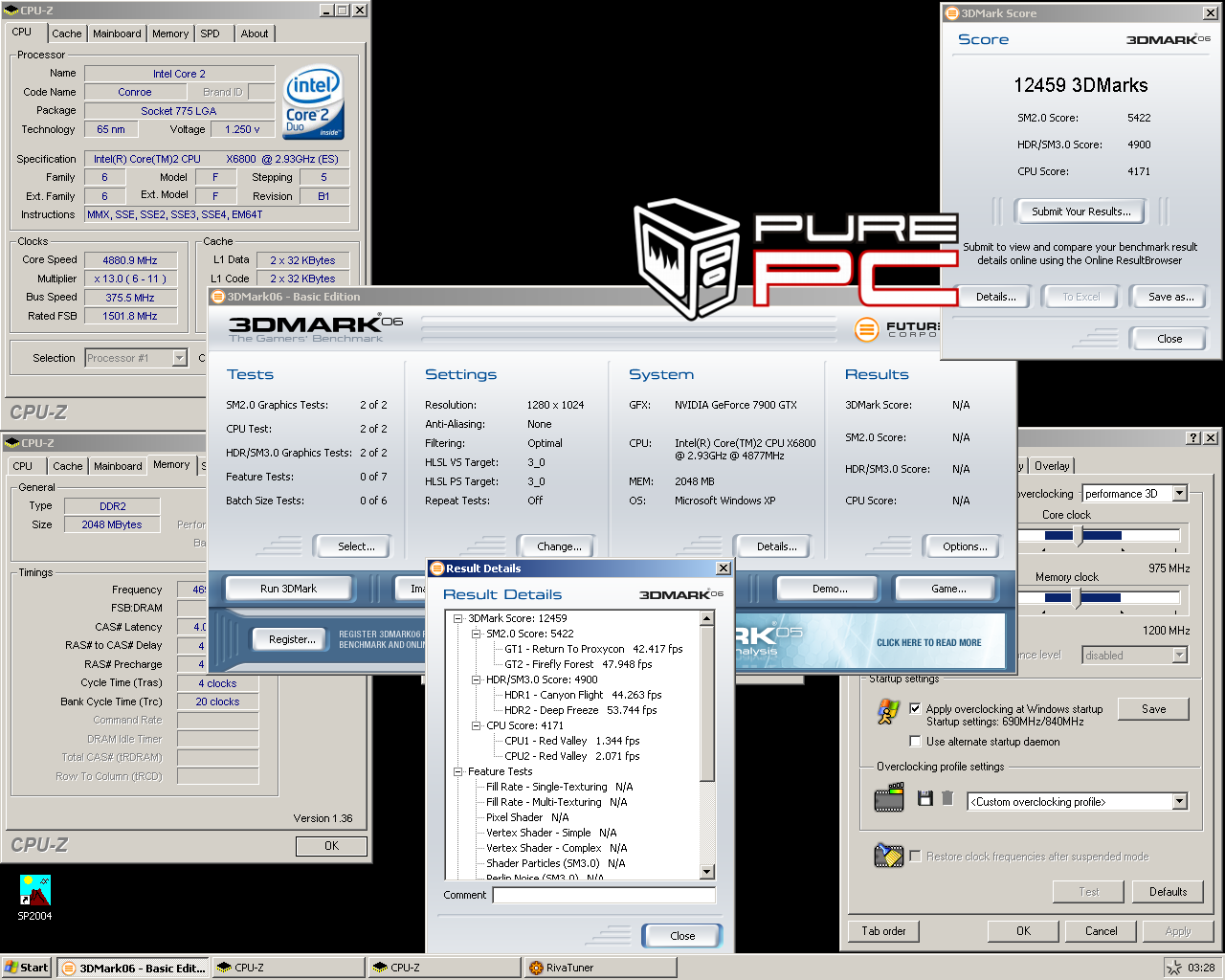Switch to Cache tab in top CPU-Z
This screenshot has height=980, width=1225.
(67, 33)
